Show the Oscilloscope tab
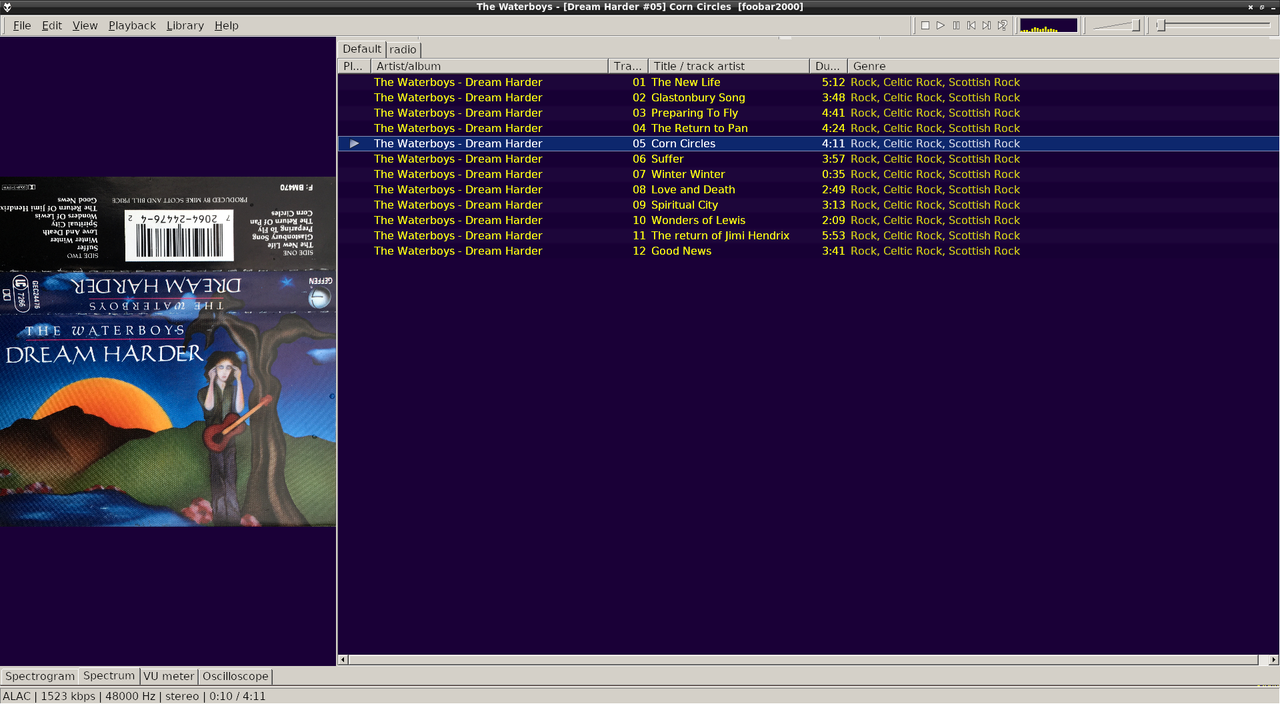 pos(235,676)
